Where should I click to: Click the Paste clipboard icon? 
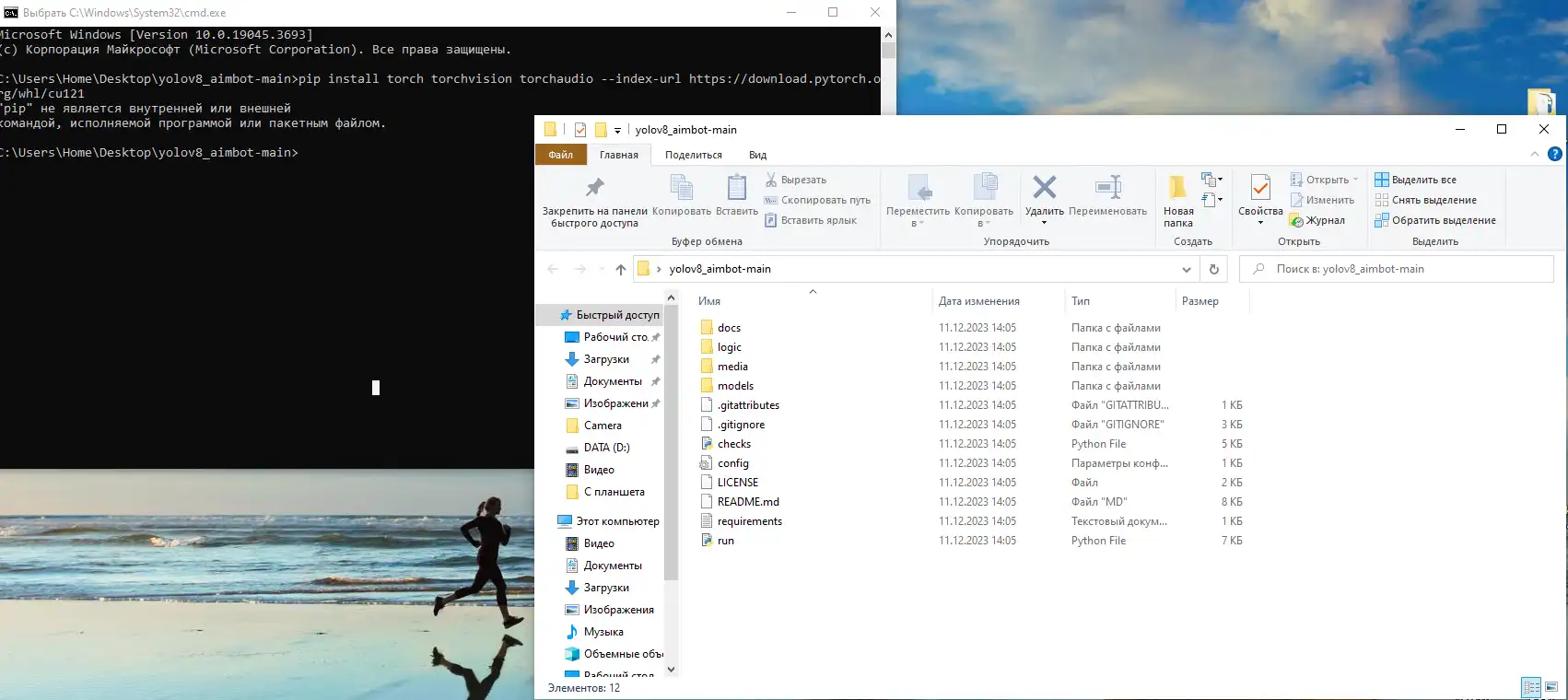736,188
